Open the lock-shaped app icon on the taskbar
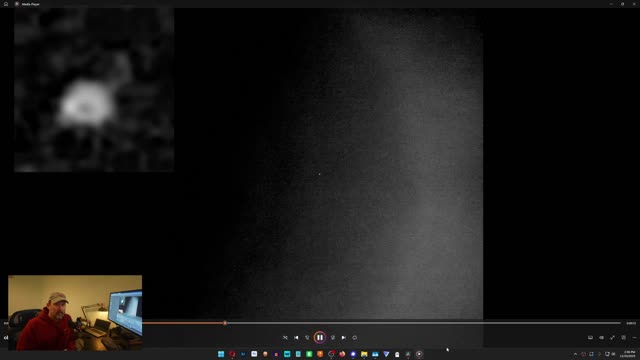The image size is (640, 360). click(397, 354)
